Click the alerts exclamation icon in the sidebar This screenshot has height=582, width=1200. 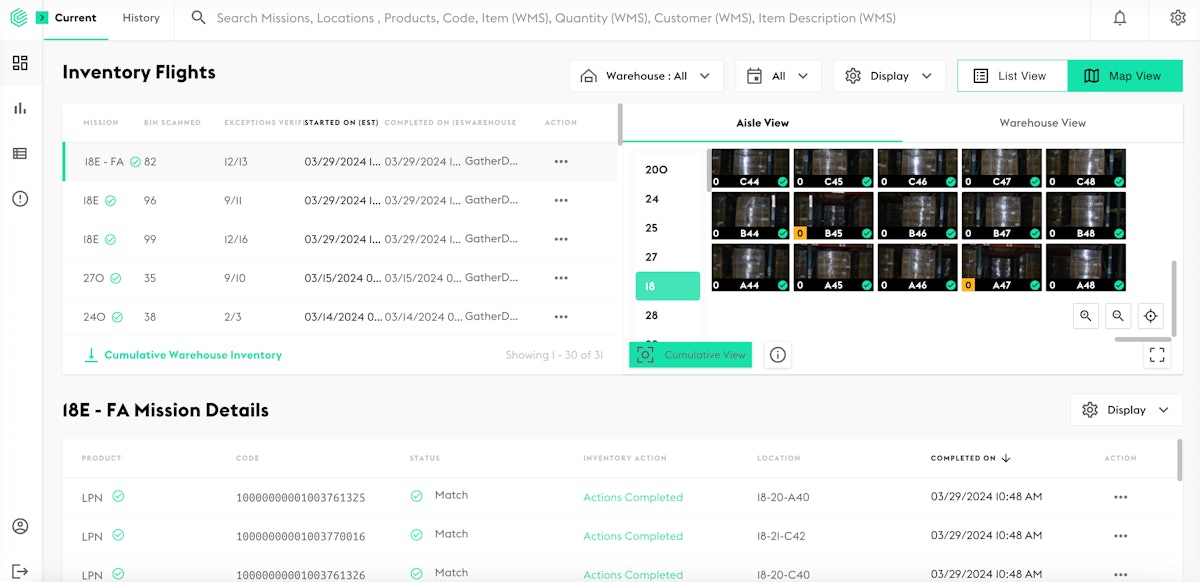click(20, 198)
